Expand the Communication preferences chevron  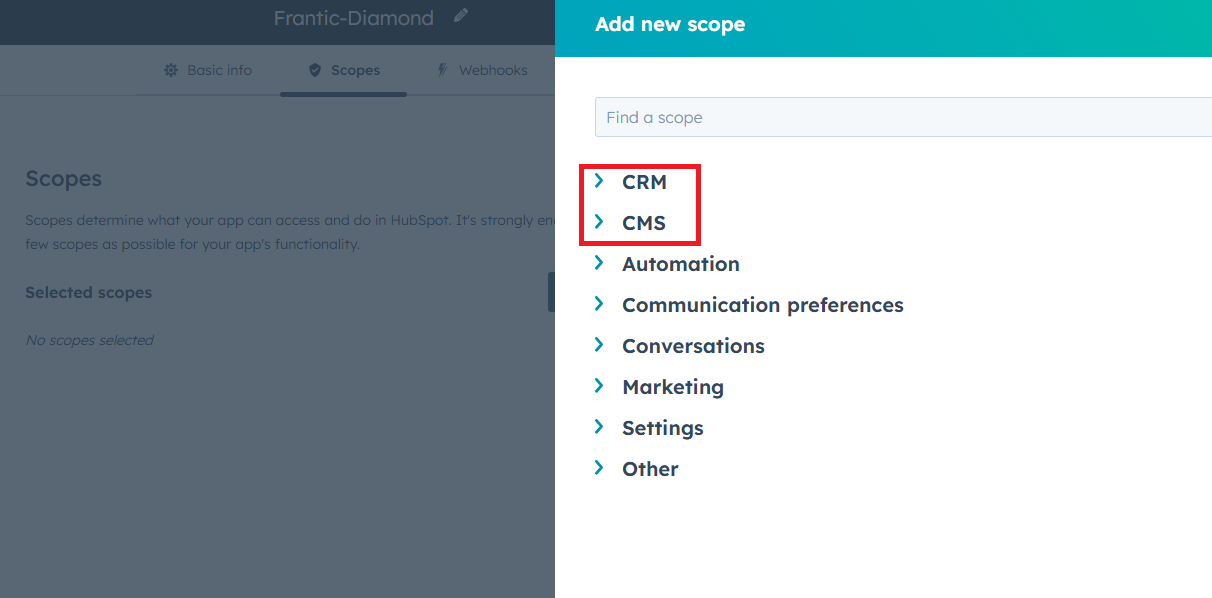point(599,304)
